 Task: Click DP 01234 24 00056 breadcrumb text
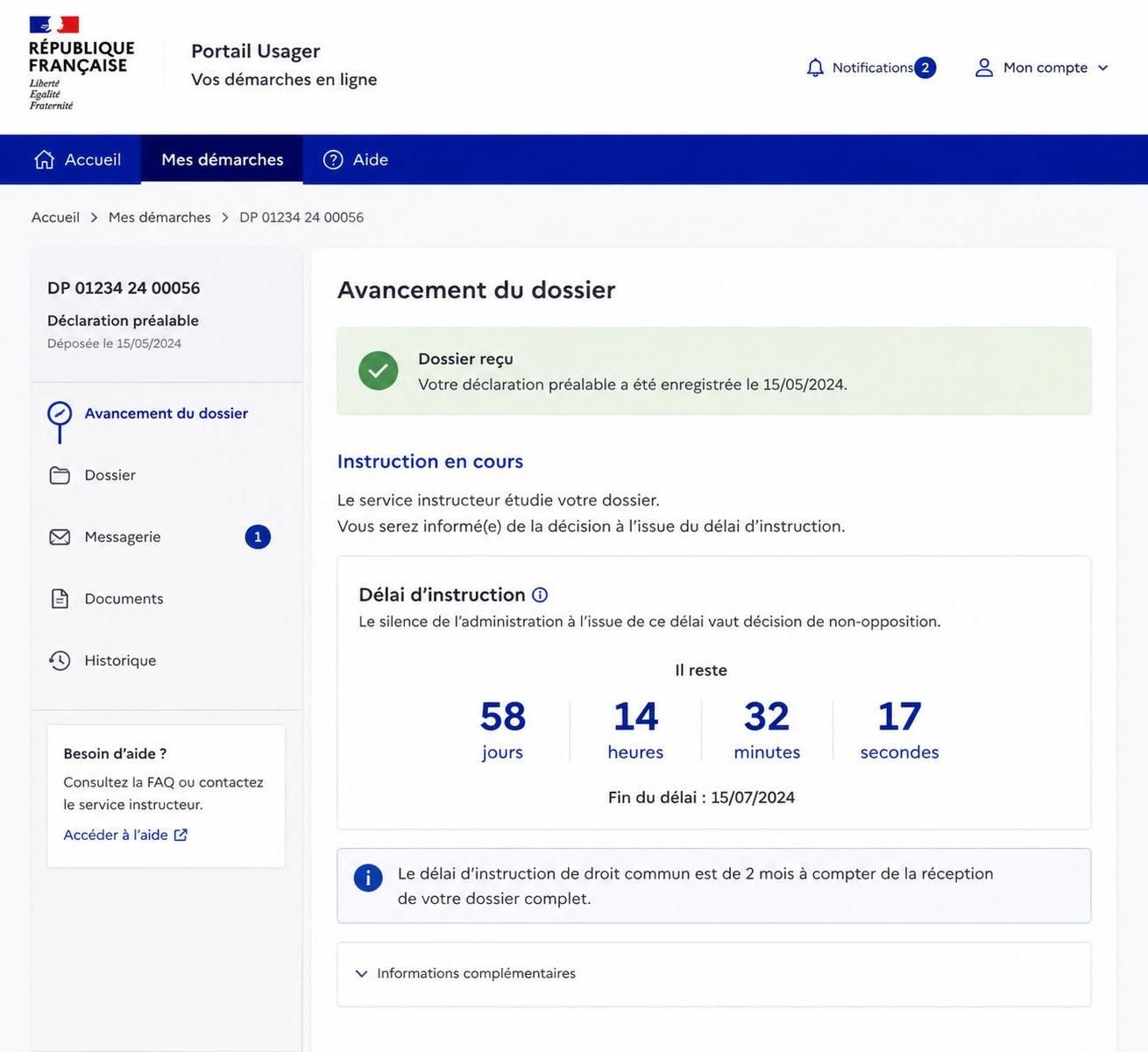click(301, 217)
